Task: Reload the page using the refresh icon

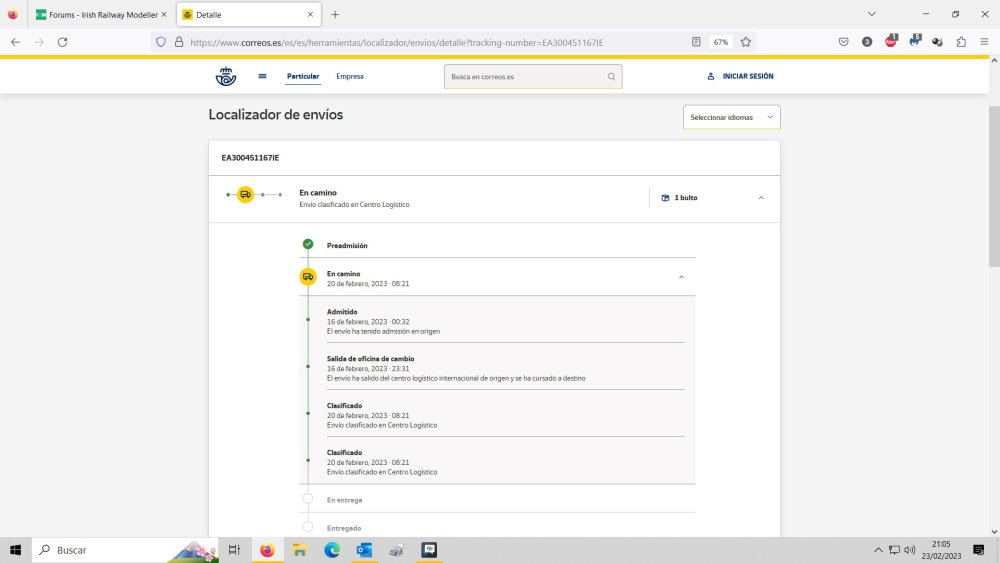Action: click(x=62, y=42)
